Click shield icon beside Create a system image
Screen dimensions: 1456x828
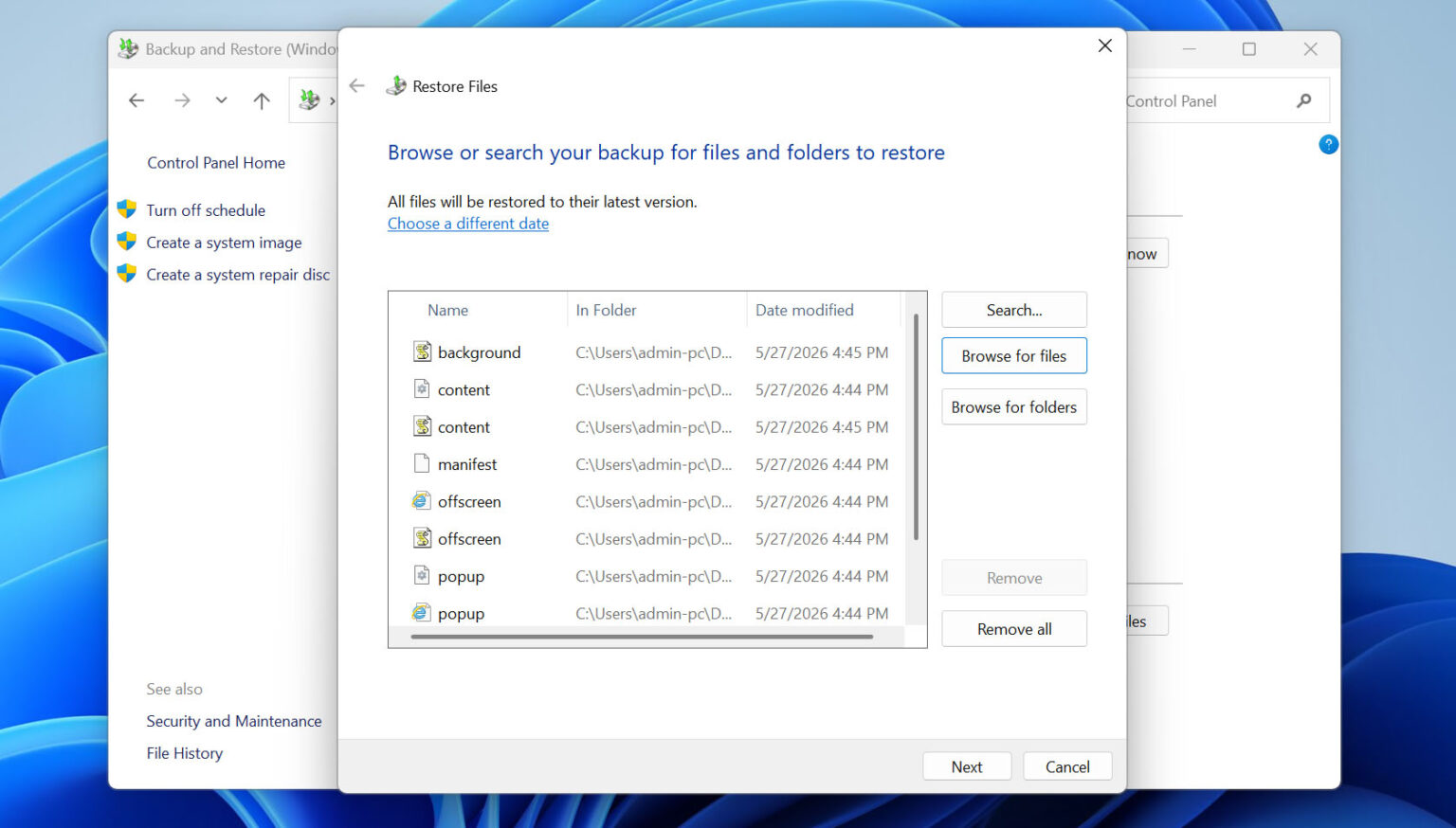click(127, 242)
